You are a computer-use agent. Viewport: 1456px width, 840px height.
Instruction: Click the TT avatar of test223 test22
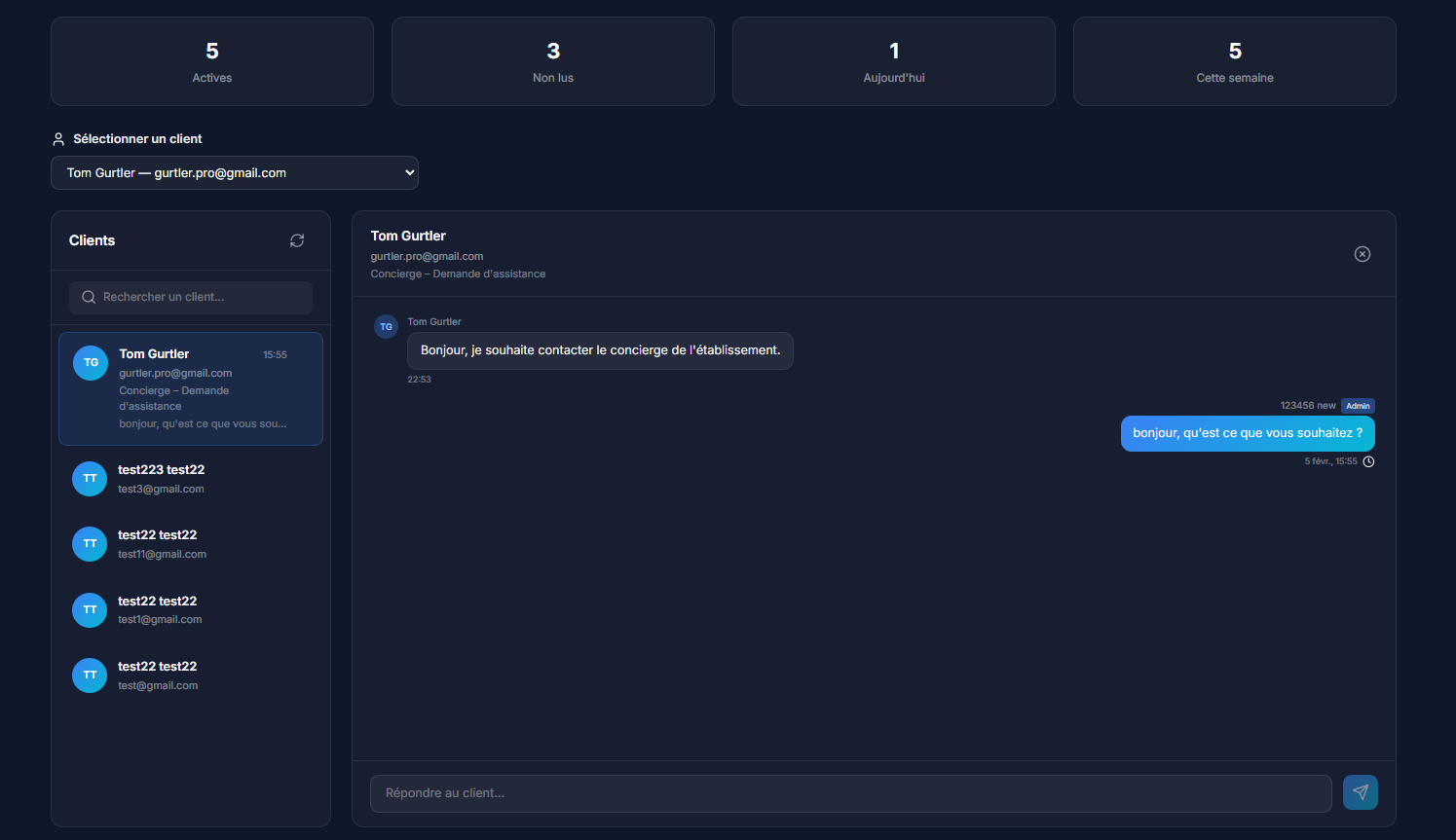[x=90, y=479]
